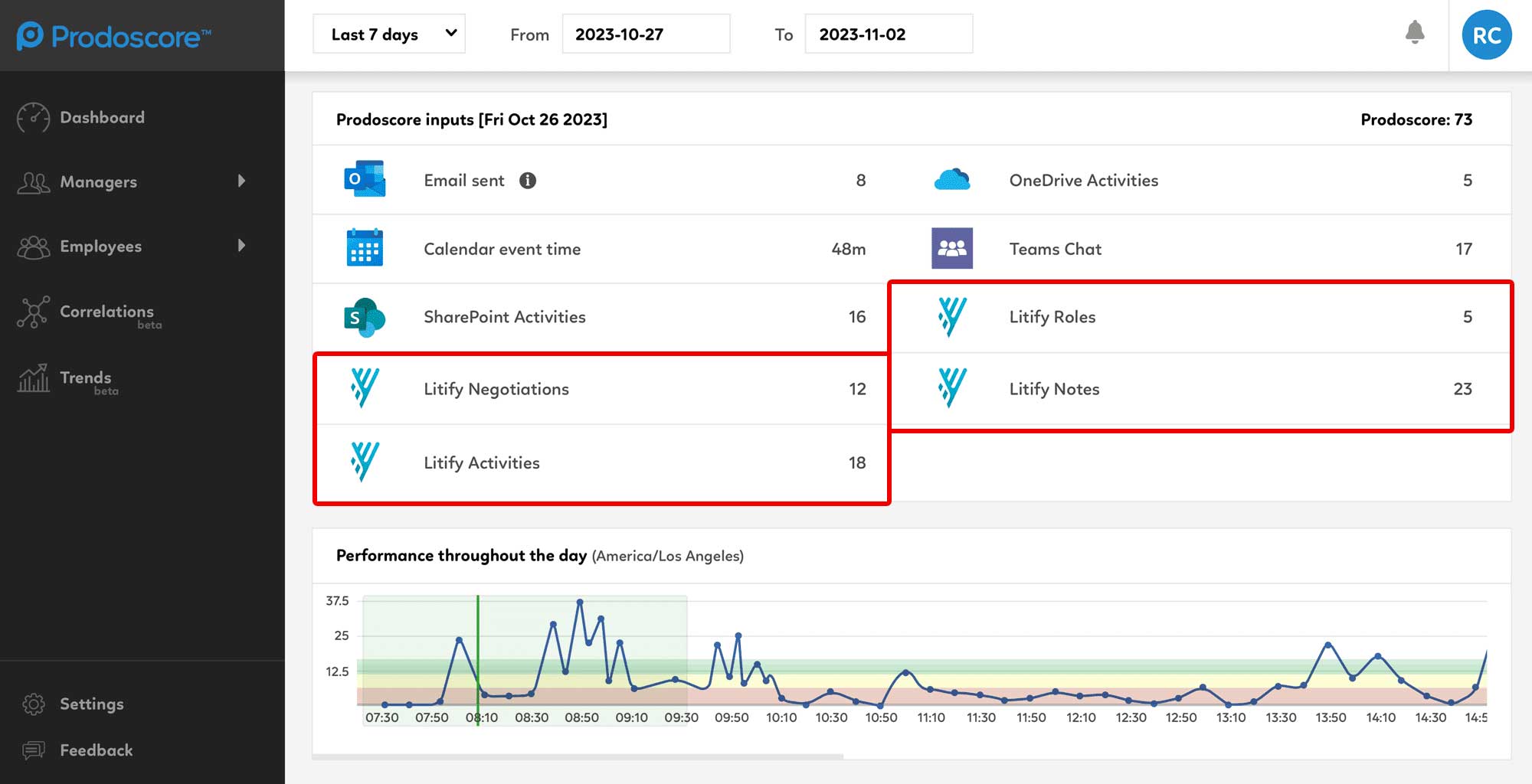
Task: Select Managers in the sidebar
Action: click(99, 182)
